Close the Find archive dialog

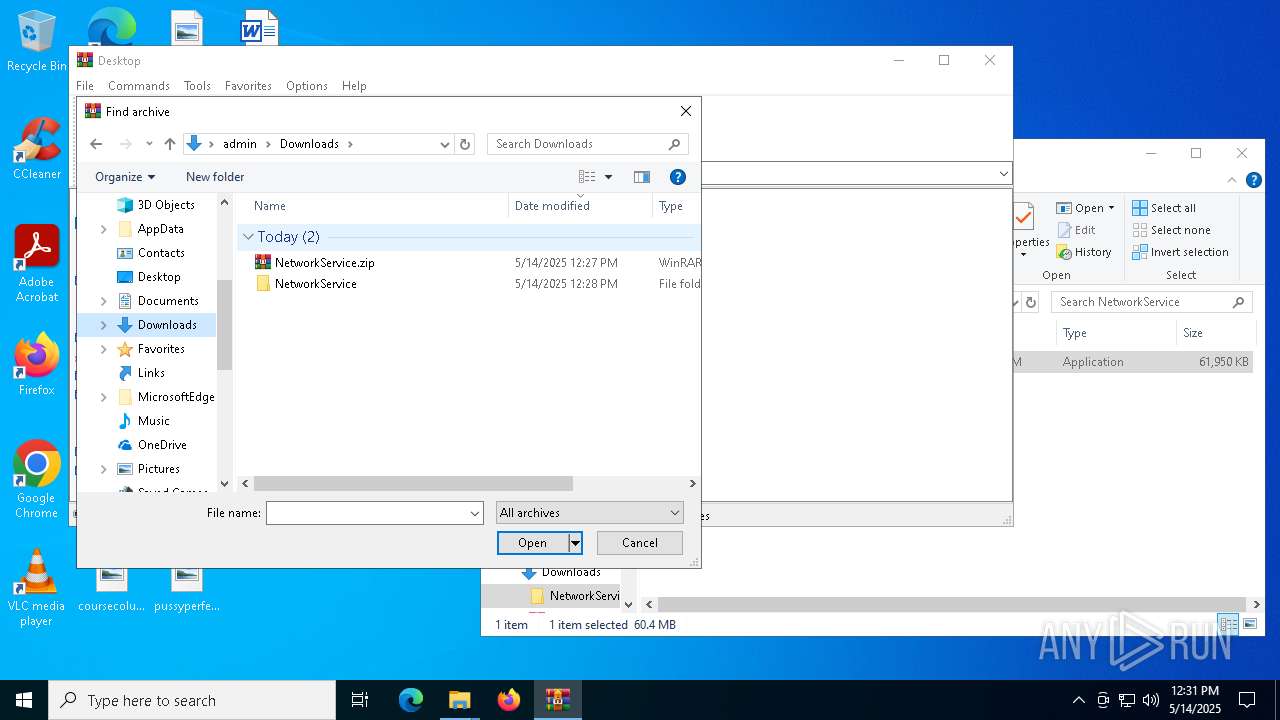[x=685, y=111]
